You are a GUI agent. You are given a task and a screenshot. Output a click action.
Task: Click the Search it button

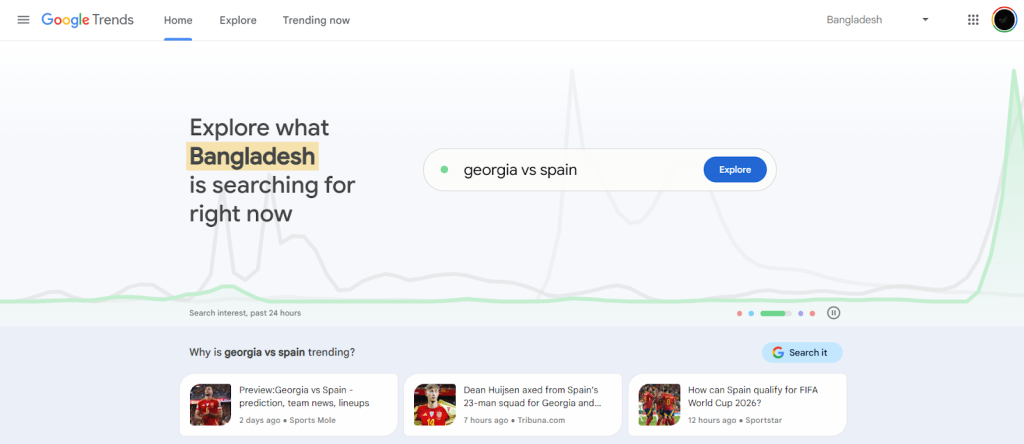point(801,352)
